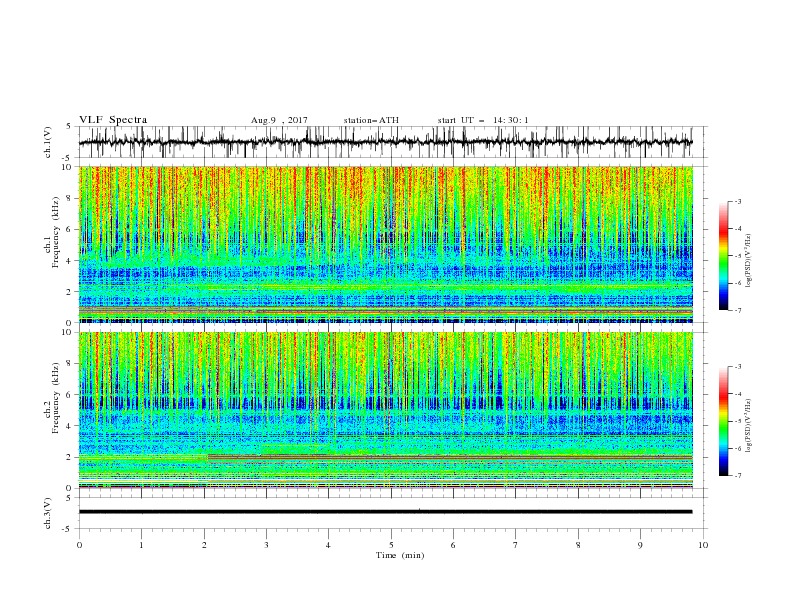792x612 pixels.
Task: Click the '5' label on the time axis
Action: 391,545
